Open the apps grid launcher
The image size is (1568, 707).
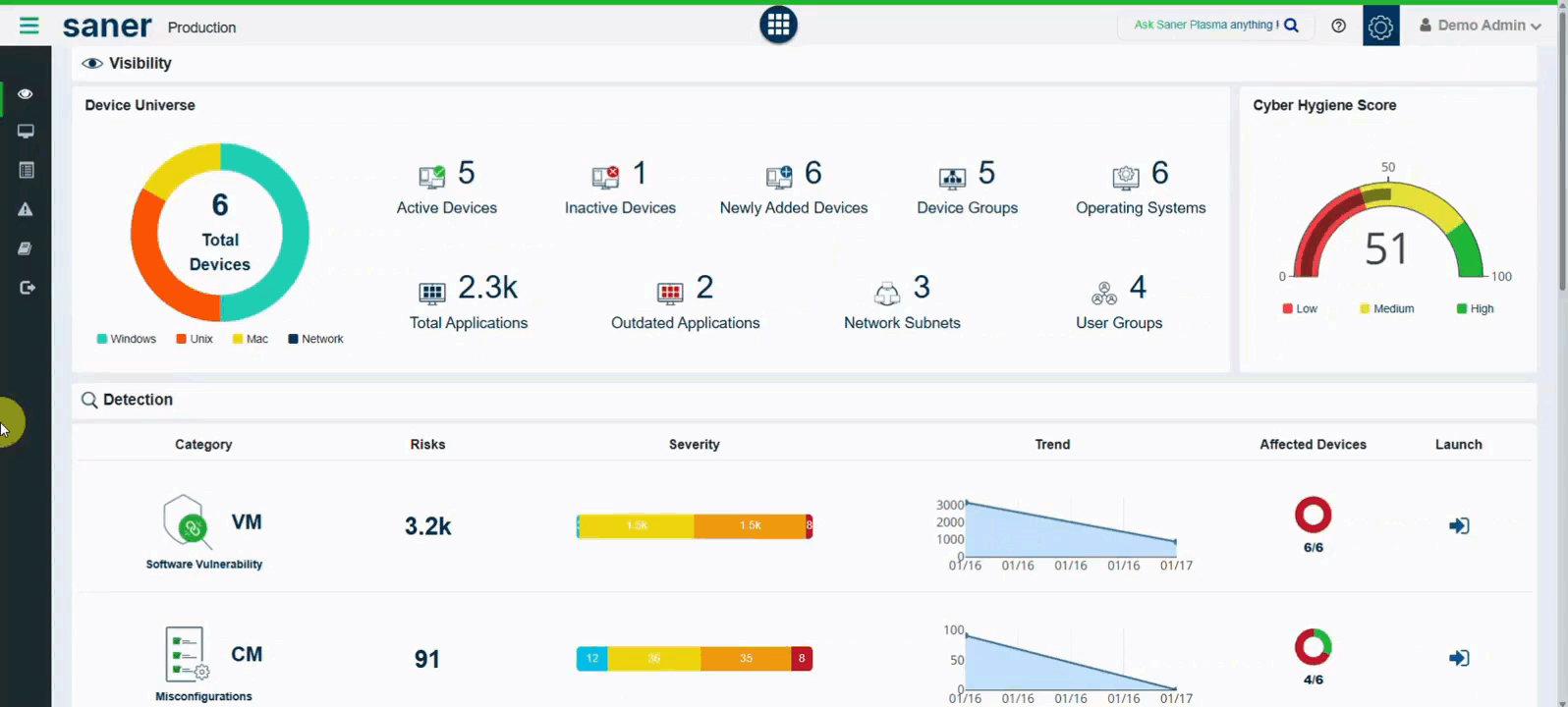(778, 25)
